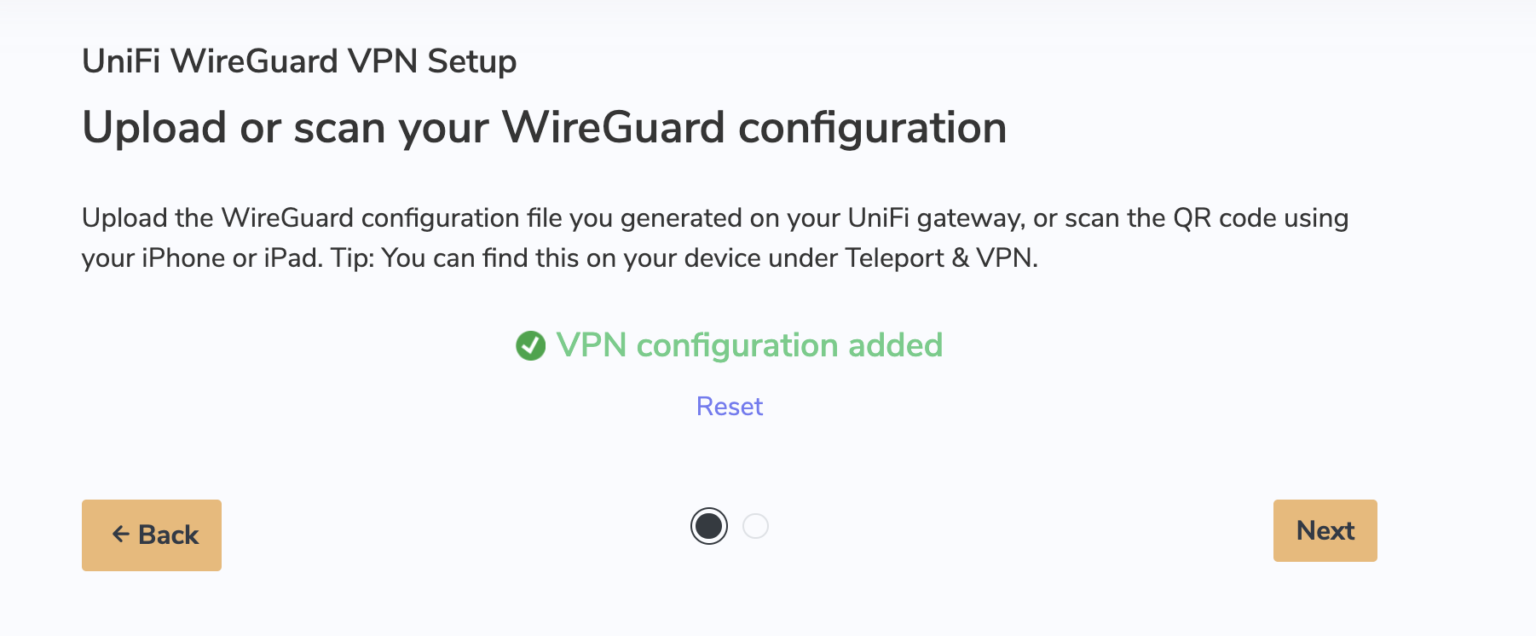
Task: Click the active page indicator dot
Action: pyautogui.click(x=708, y=525)
